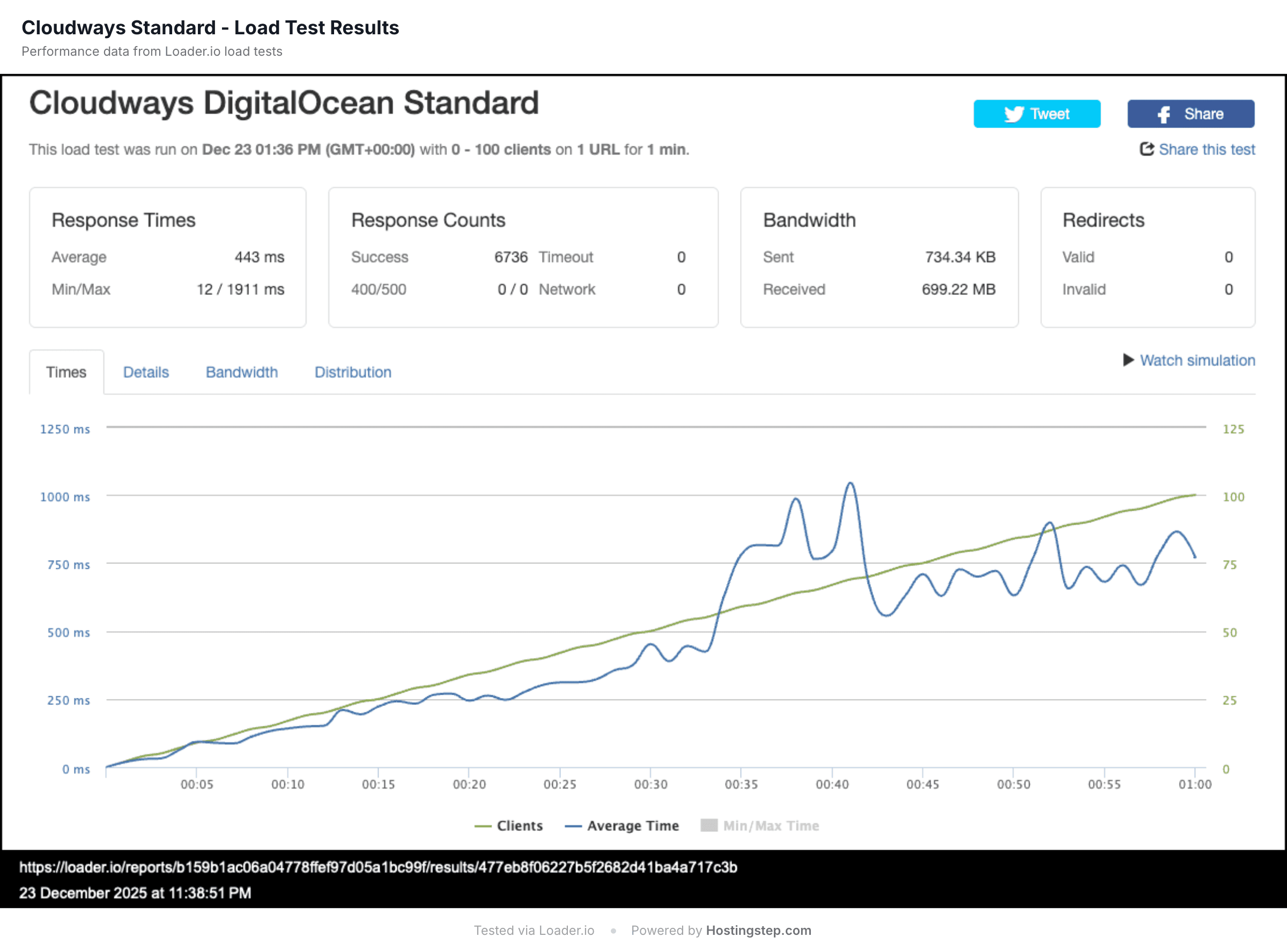Toggle the Clients series in chart legend
The image size is (1287, 952).
pyautogui.click(x=508, y=826)
